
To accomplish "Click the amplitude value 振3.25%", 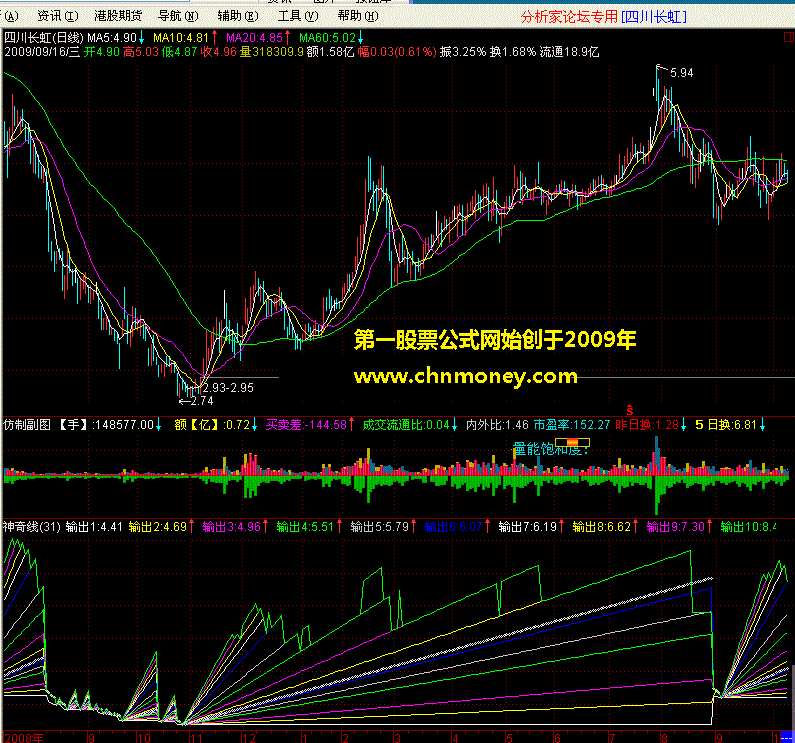I will (463, 52).
